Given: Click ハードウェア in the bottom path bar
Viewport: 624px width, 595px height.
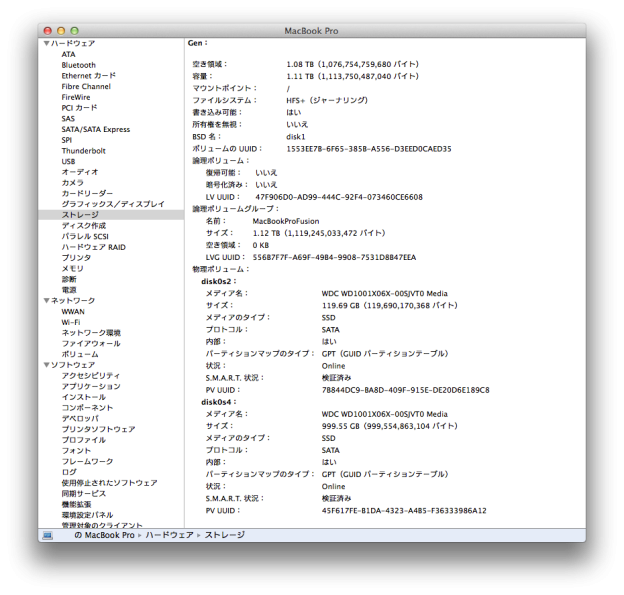Looking at the screenshot, I should (x=170, y=535).
